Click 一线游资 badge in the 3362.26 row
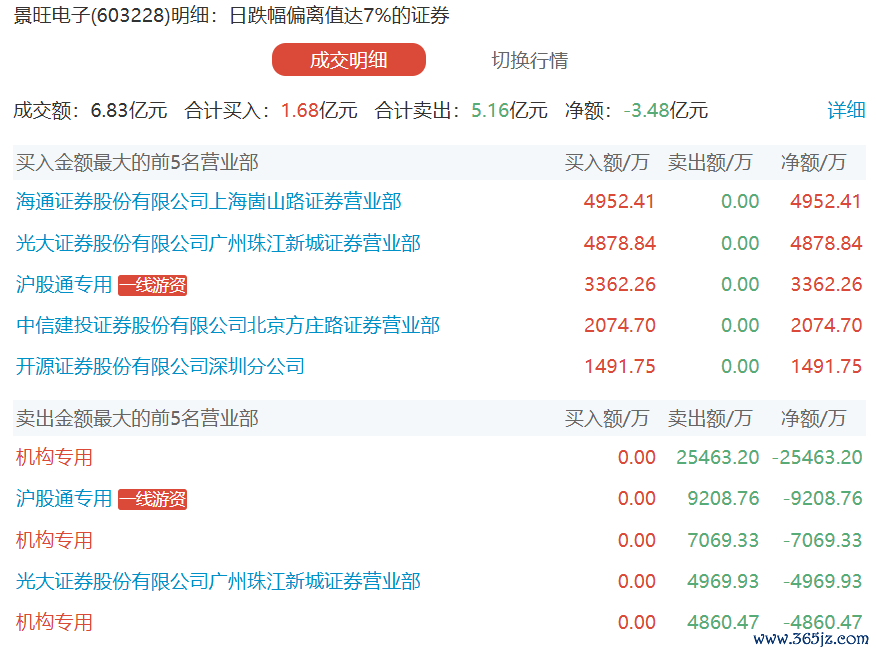The image size is (876, 654). point(153,285)
